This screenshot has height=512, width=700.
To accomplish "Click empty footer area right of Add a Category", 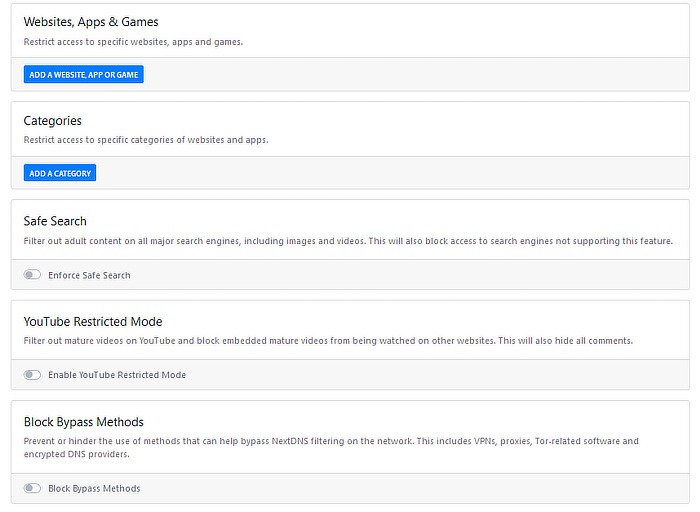I will pos(400,173).
